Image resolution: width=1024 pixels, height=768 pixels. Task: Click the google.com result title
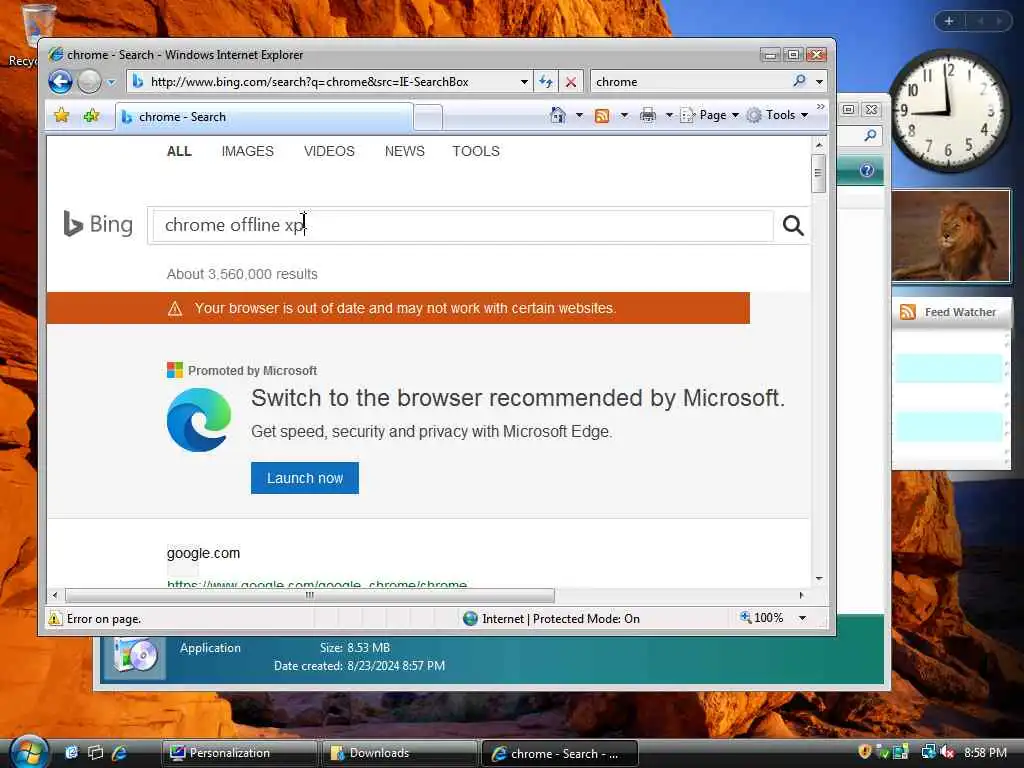tap(203, 553)
